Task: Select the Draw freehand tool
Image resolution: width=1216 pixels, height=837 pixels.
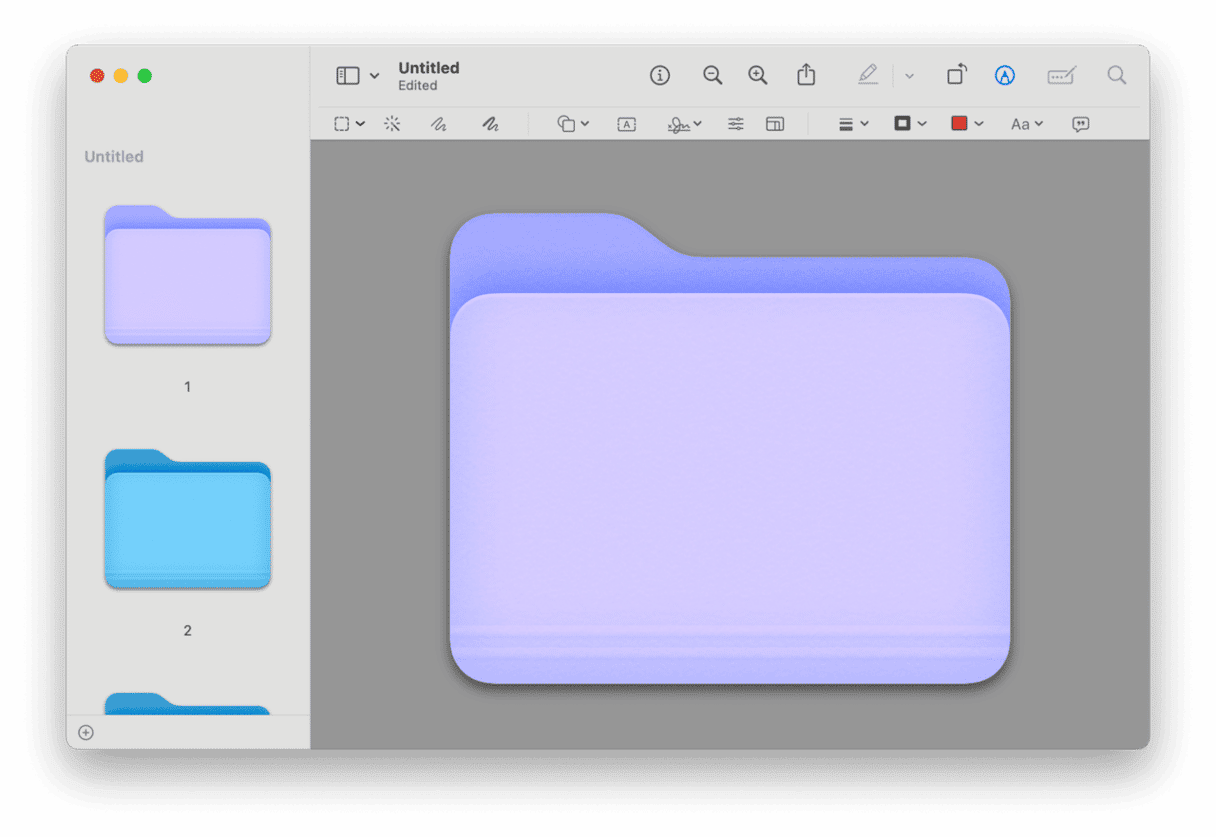Action: click(x=490, y=124)
